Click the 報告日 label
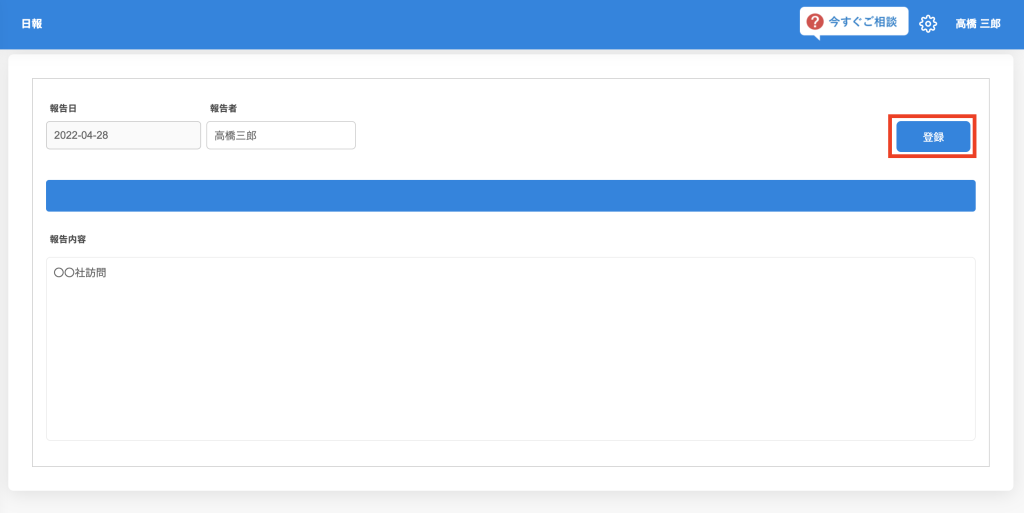This screenshot has width=1024, height=513. click(63, 108)
